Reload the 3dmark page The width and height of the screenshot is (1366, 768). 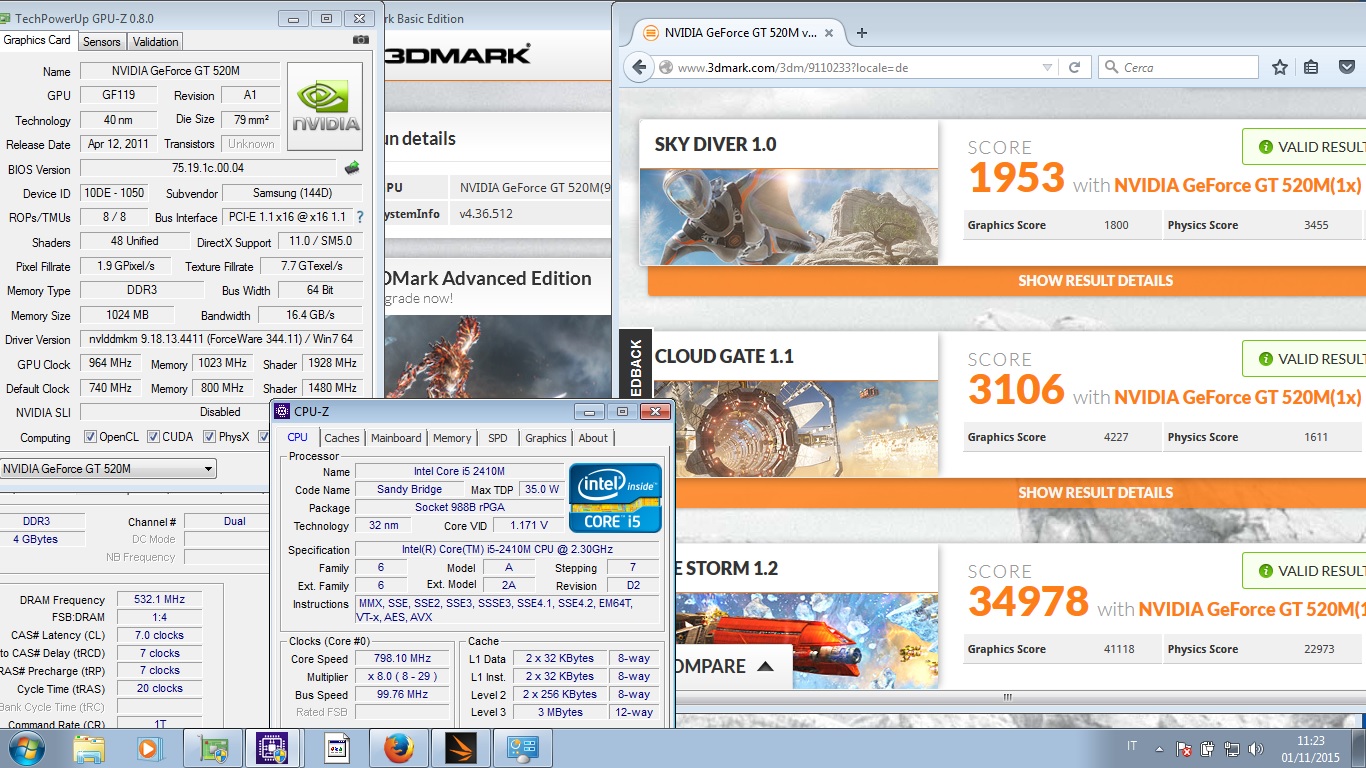point(1075,68)
